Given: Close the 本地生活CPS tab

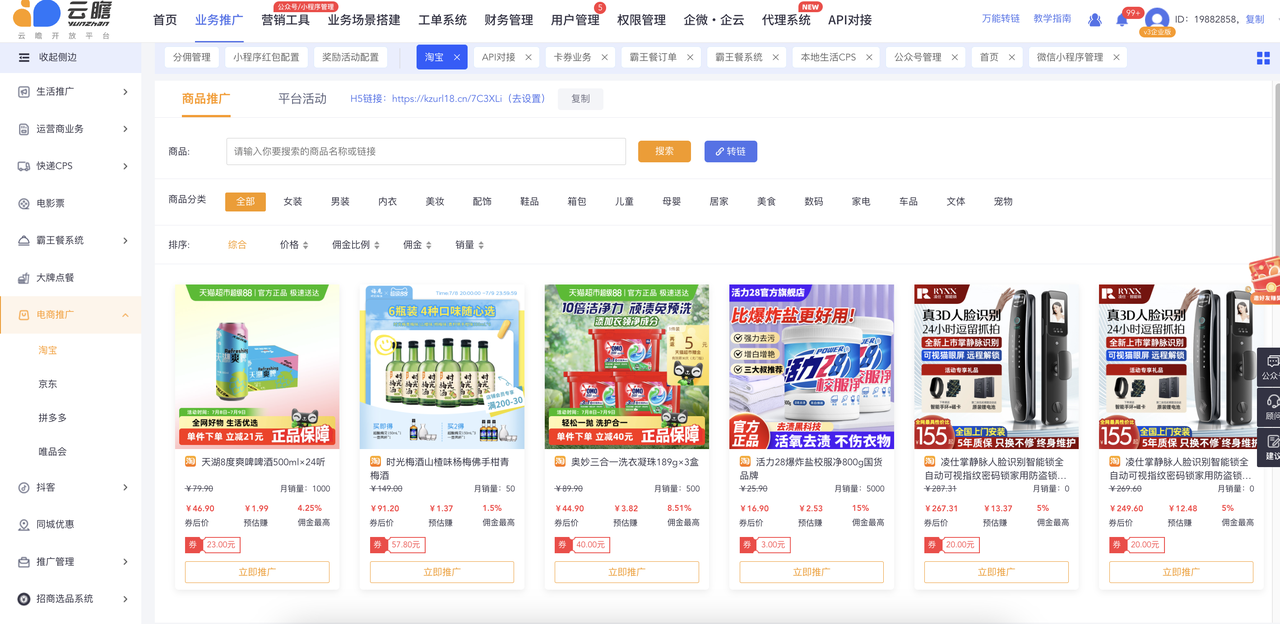Looking at the screenshot, I should 869,57.
